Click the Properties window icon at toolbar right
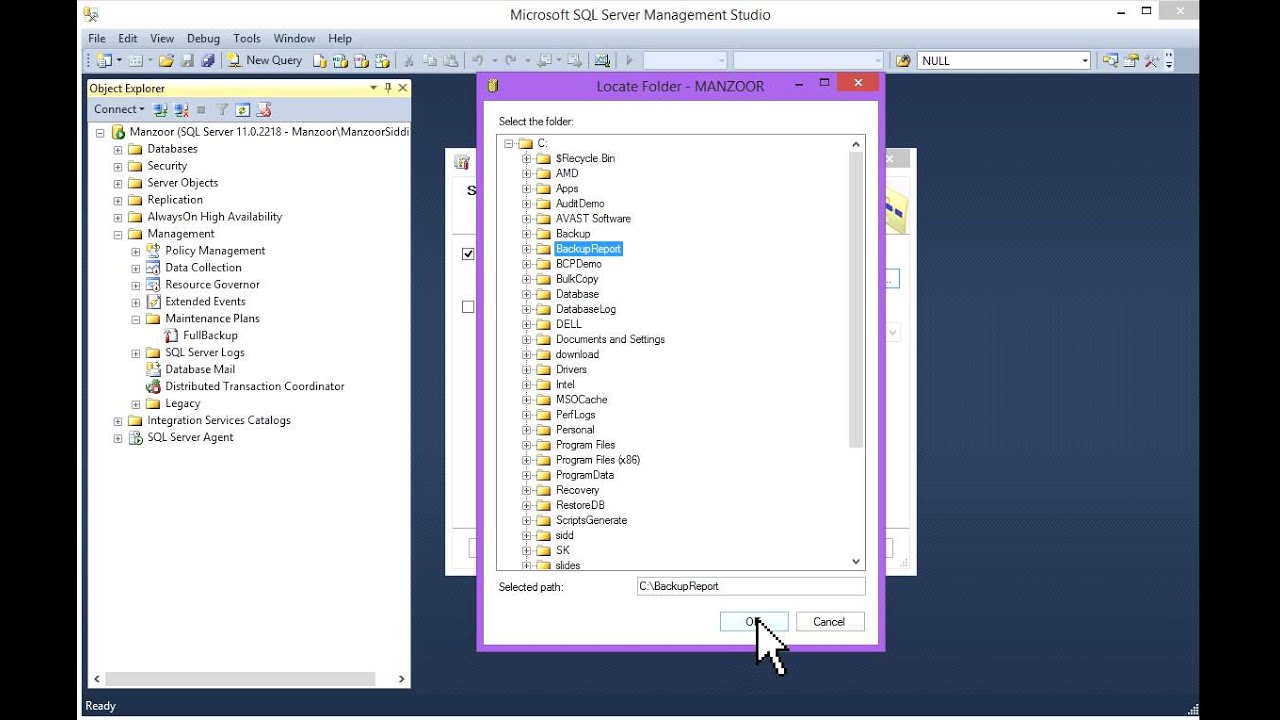The height and width of the screenshot is (720, 1280). [1131, 60]
